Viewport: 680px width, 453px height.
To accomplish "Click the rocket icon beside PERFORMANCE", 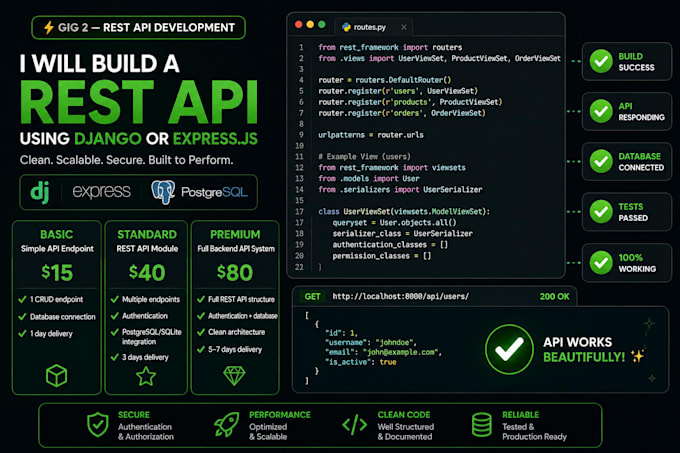I will pyautogui.click(x=226, y=425).
